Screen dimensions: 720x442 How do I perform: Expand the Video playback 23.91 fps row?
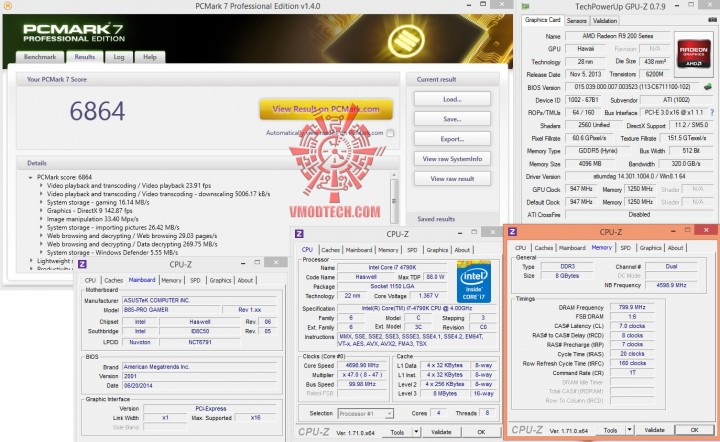(41, 185)
